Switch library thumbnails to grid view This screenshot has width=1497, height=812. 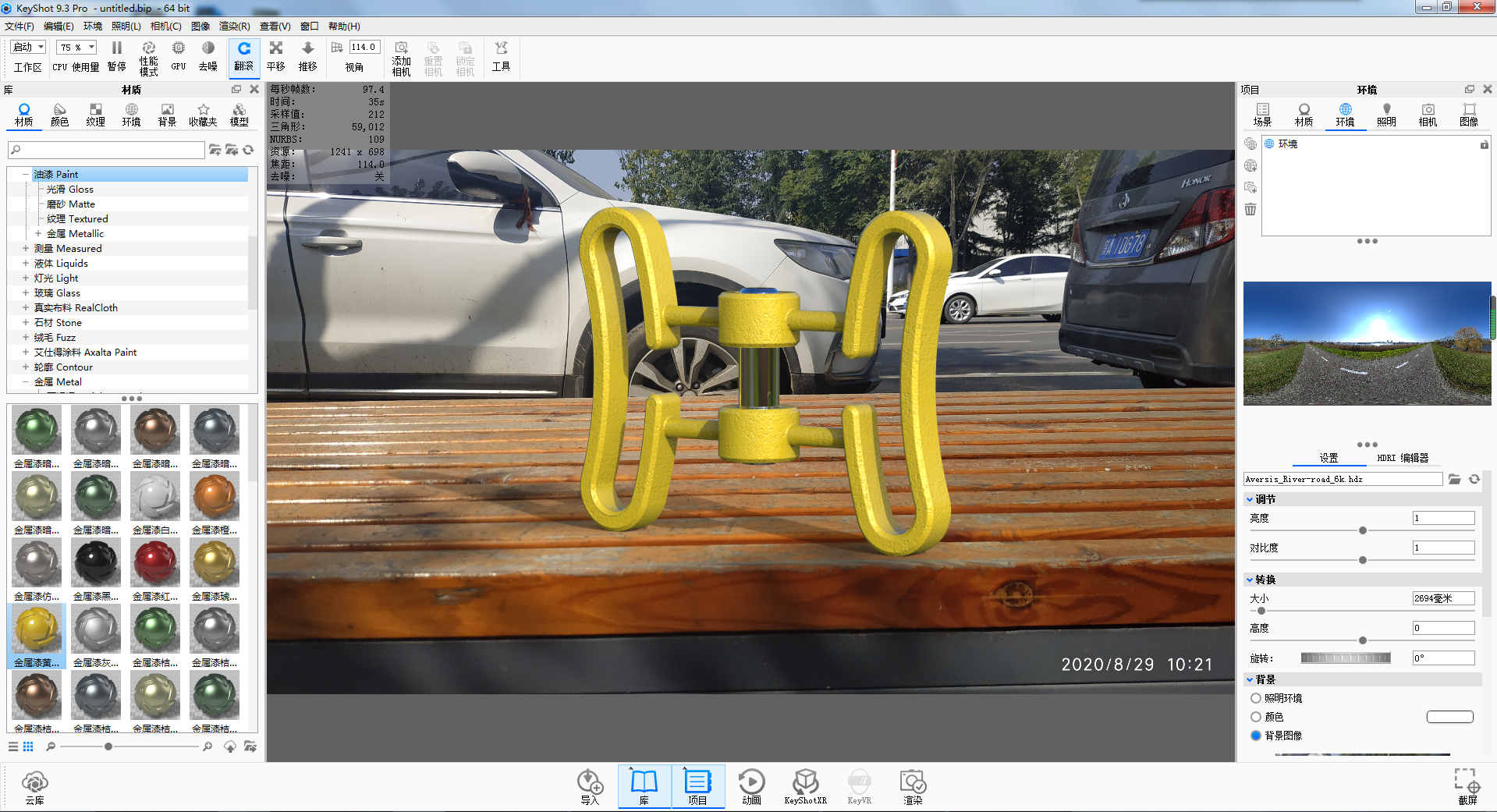pos(28,746)
